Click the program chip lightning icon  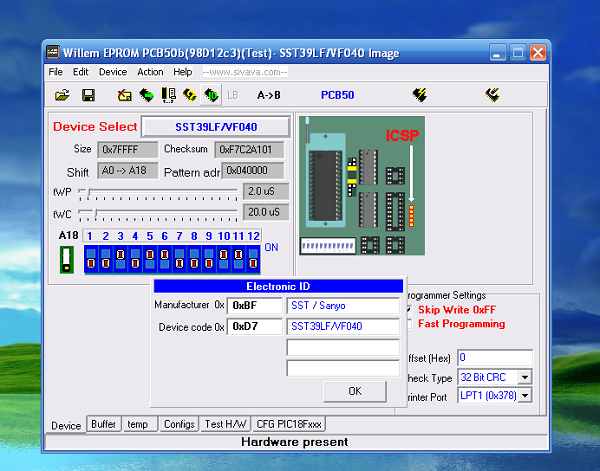click(x=420, y=95)
